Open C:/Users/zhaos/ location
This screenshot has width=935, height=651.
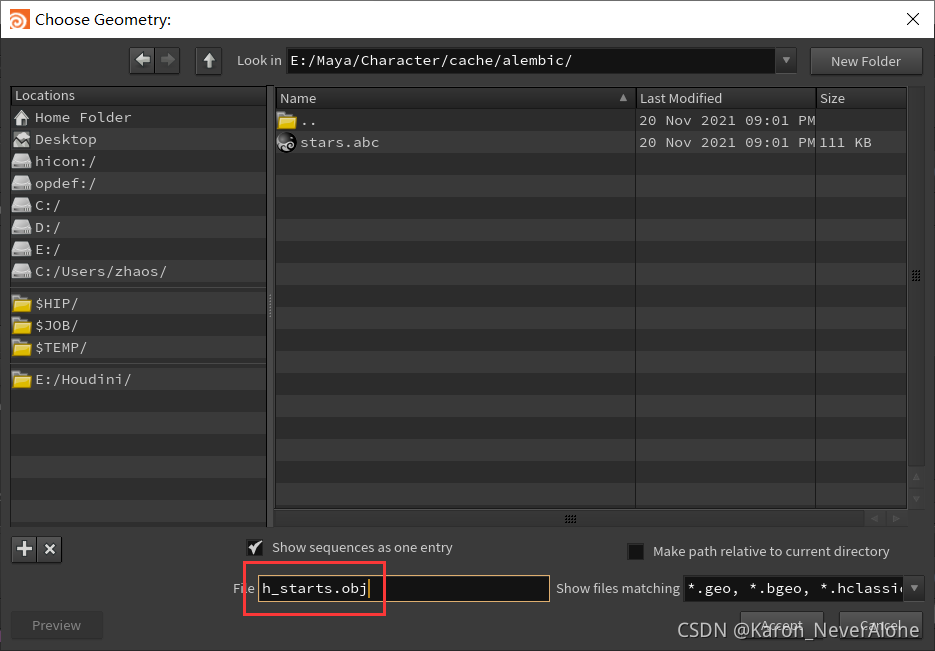pyautogui.click(x=138, y=272)
